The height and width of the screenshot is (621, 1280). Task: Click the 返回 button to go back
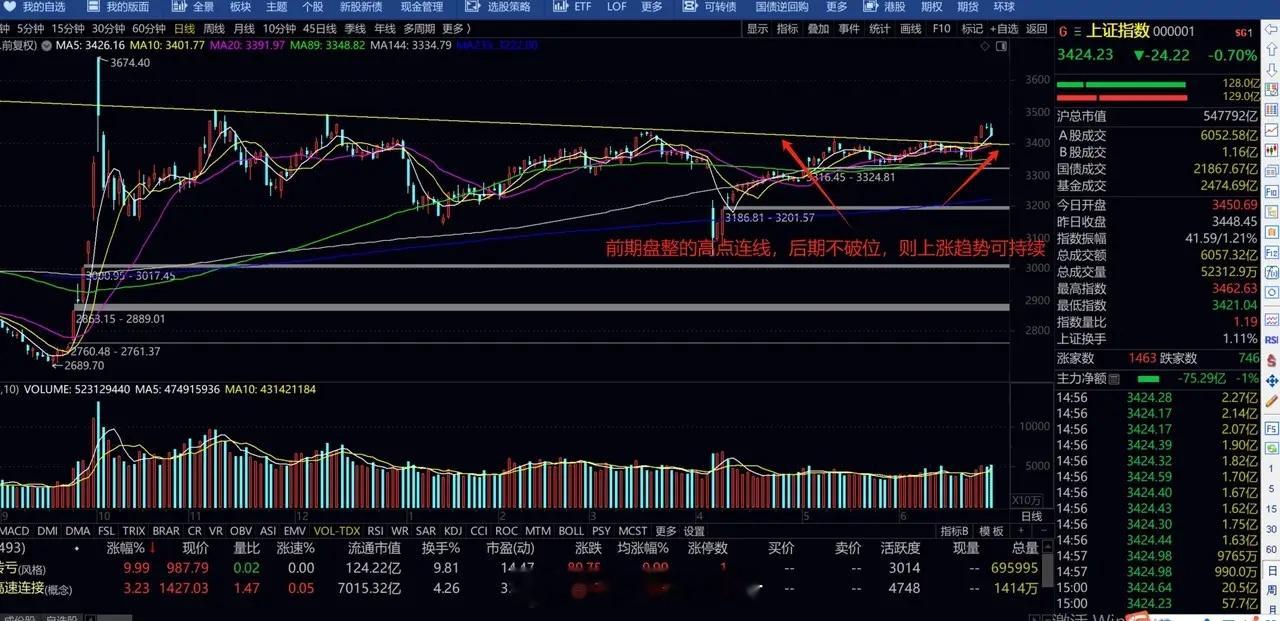[1036, 29]
